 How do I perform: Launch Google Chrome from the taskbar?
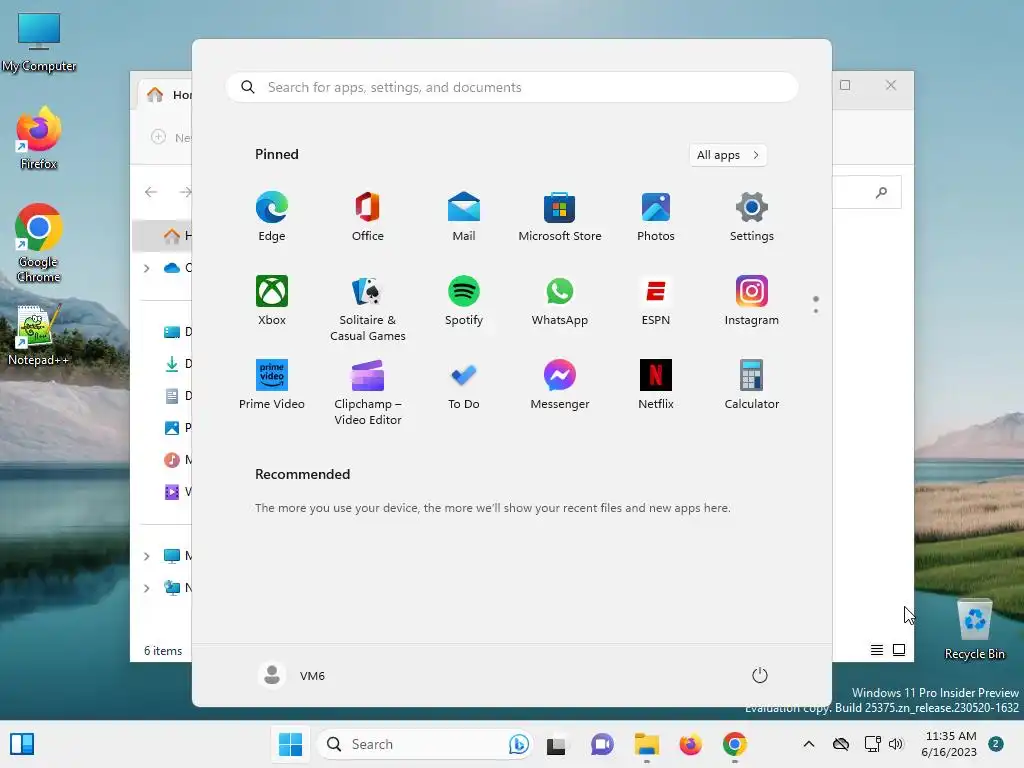tap(735, 744)
